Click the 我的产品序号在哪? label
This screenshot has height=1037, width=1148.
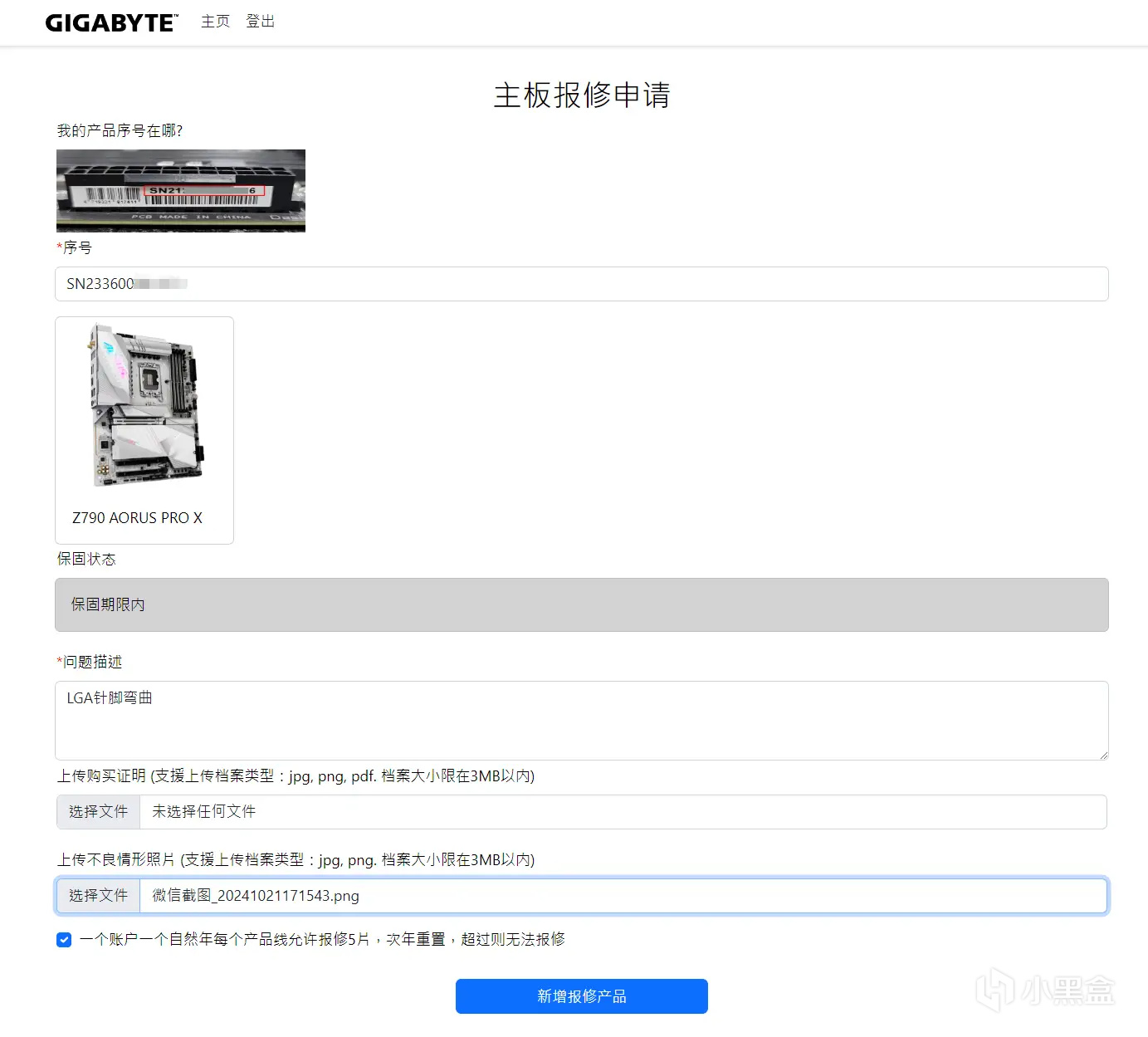coord(120,130)
